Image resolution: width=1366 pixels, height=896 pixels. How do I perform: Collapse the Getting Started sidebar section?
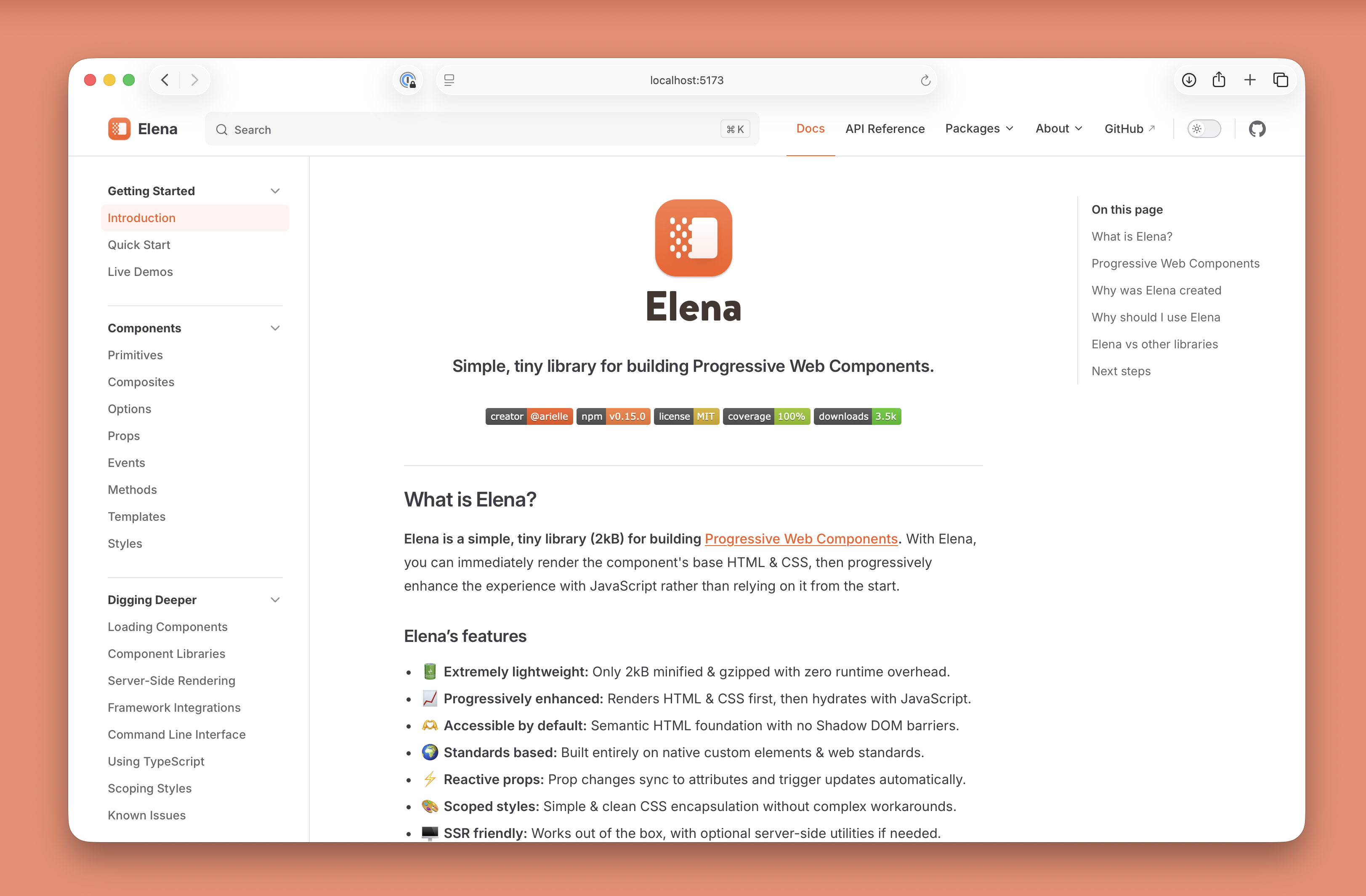coord(275,191)
